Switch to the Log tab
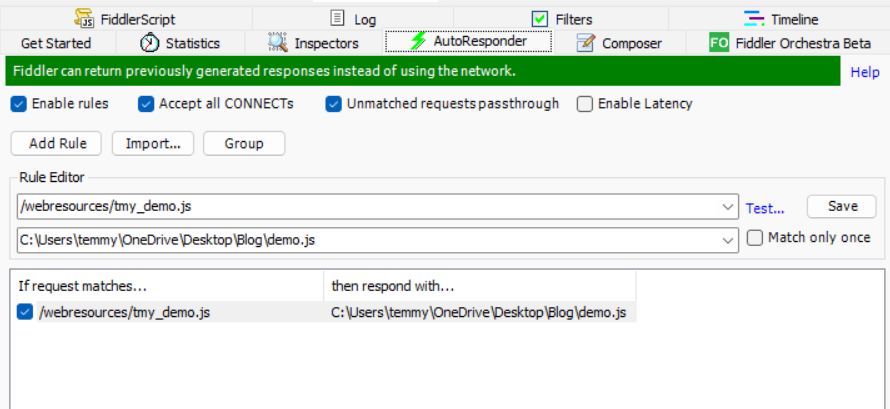 [x=353, y=19]
